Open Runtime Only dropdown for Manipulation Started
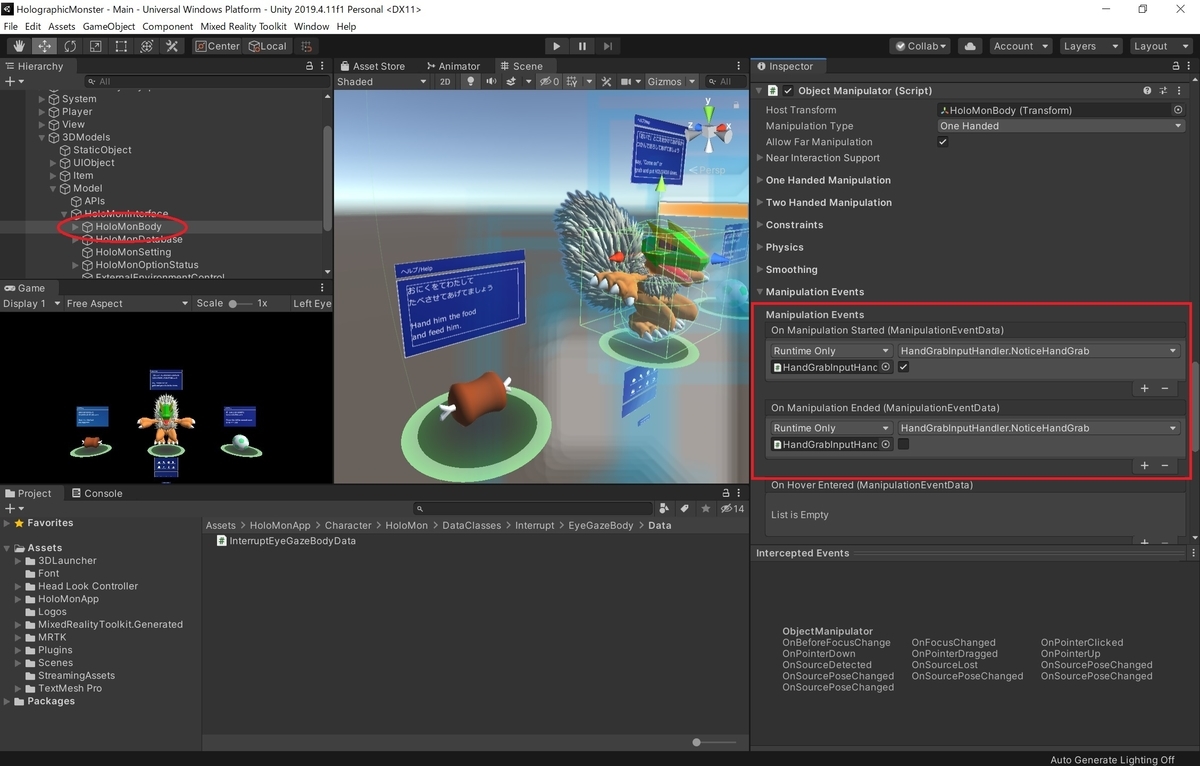The width and height of the screenshot is (1200, 766). tap(831, 351)
